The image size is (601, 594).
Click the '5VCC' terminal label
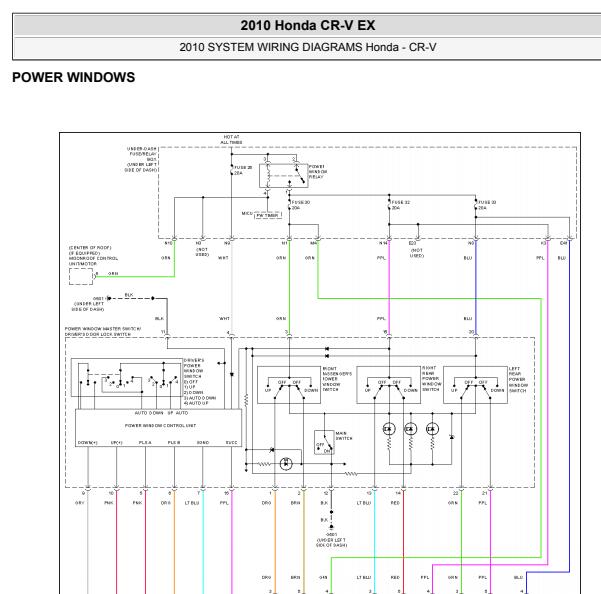[232, 443]
